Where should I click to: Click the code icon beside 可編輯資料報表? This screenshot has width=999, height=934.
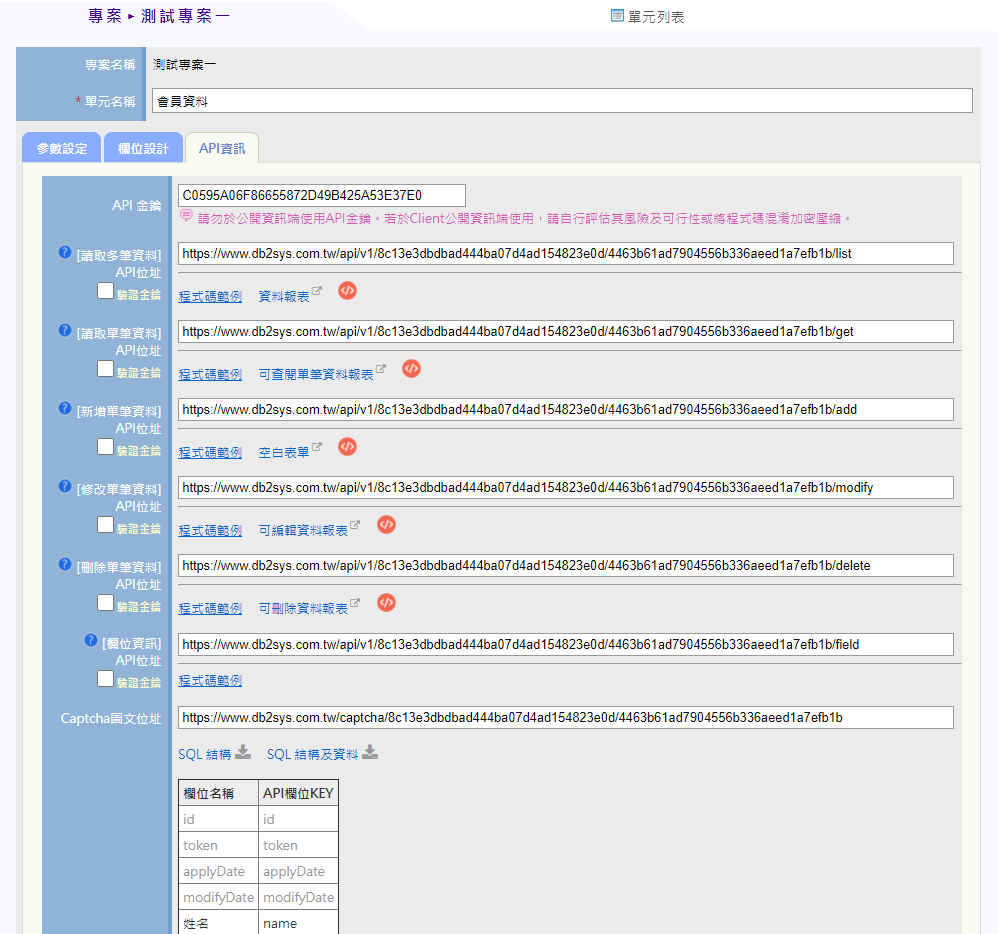386,525
